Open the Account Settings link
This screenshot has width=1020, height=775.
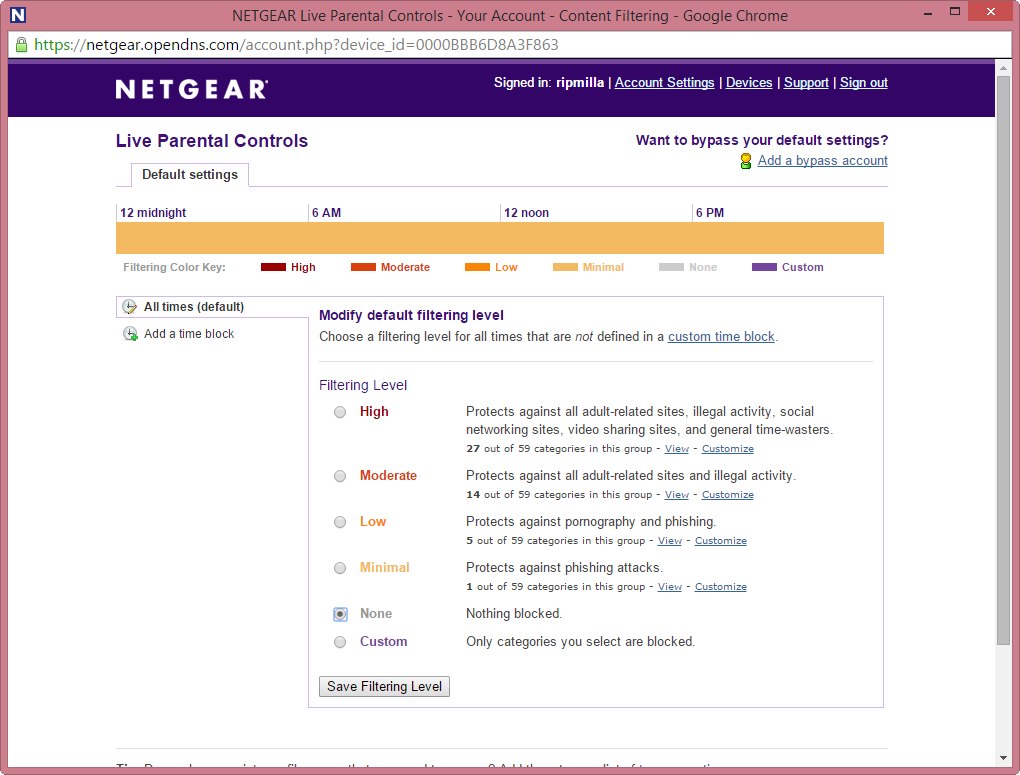[x=664, y=83]
